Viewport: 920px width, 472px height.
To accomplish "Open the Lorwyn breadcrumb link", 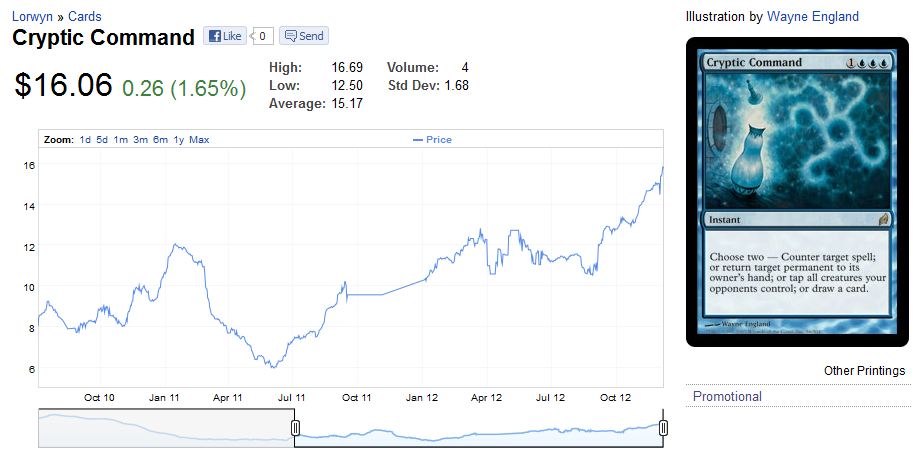I will [34, 16].
